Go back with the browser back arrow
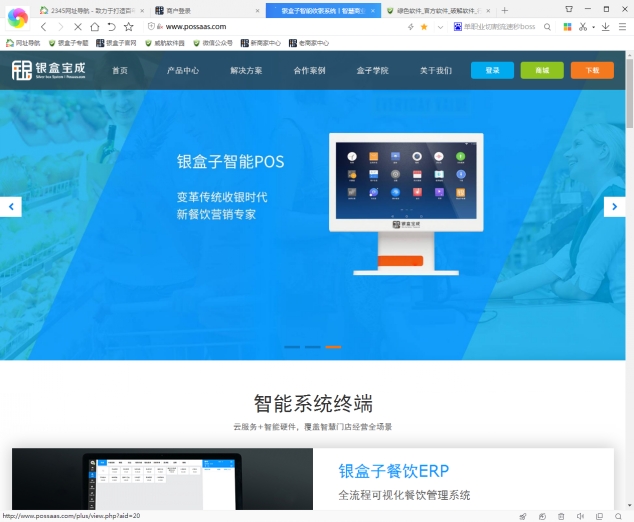This screenshot has height=522, width=634. point(44,27)
